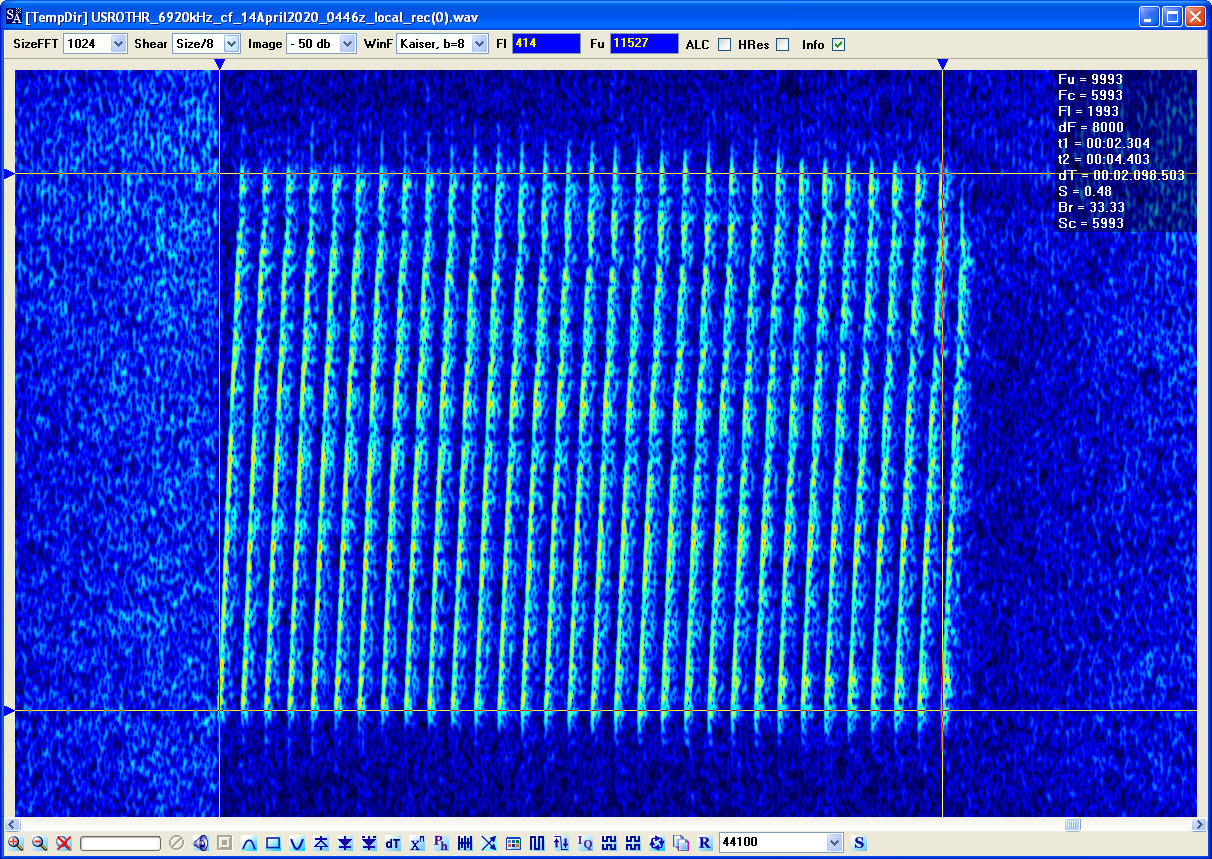Click the SA application icon in title bar
The image size is (1212, 859).
(x=14, y=16)
